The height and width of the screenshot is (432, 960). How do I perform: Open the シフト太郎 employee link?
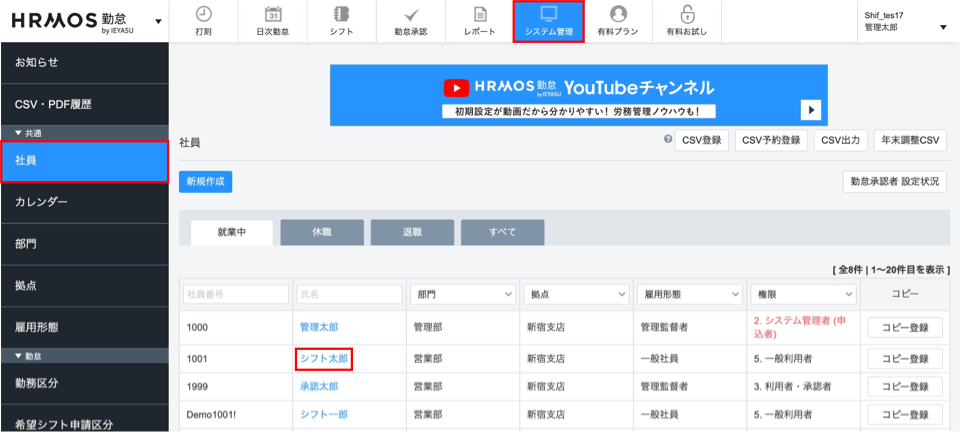coord(324,357)
